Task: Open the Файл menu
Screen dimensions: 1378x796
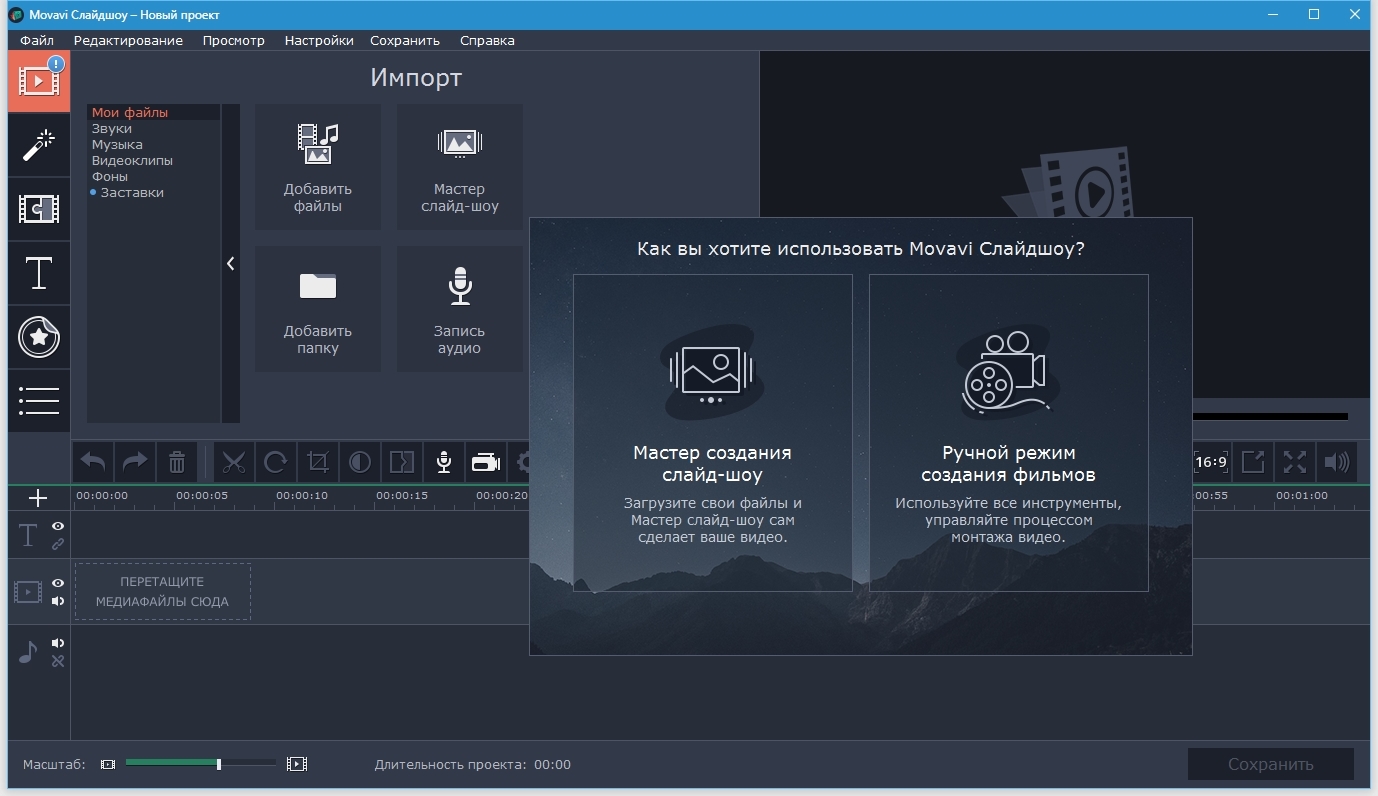Action: point(37,41)
